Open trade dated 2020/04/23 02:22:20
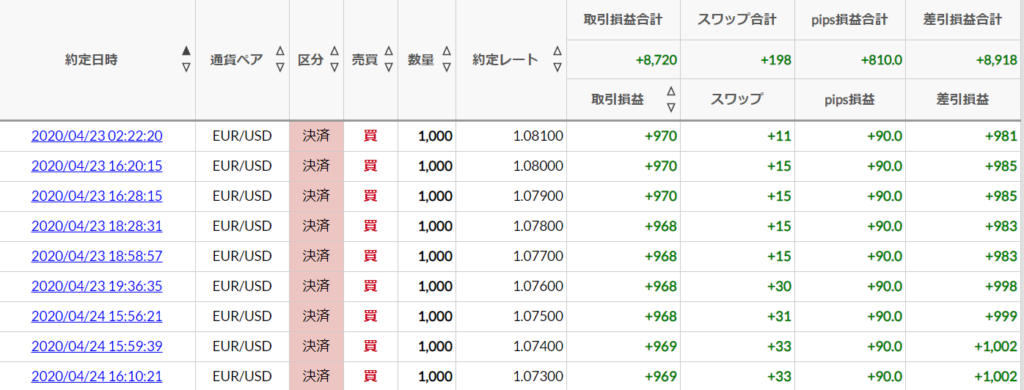The height and width of the screenshot is (390, 1024). (x=97, y=136)
